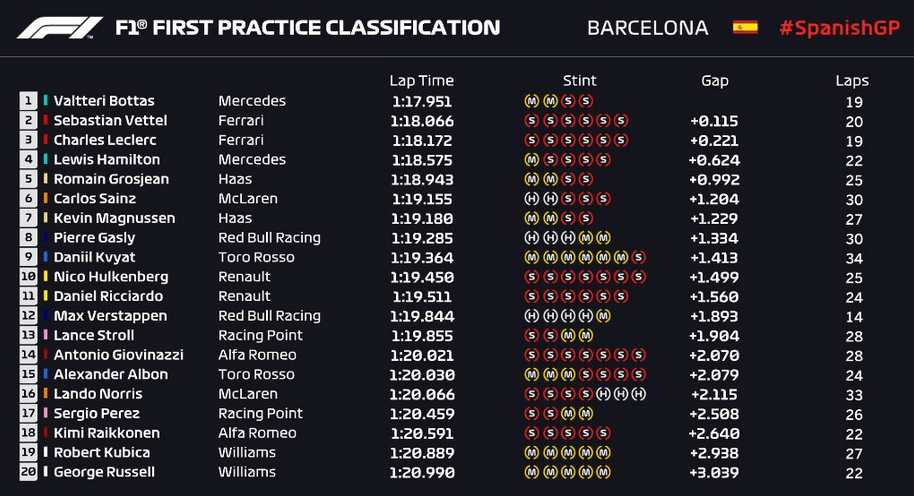Click the position 20 badge
914x496 pixels.
(x=28, y=472)
